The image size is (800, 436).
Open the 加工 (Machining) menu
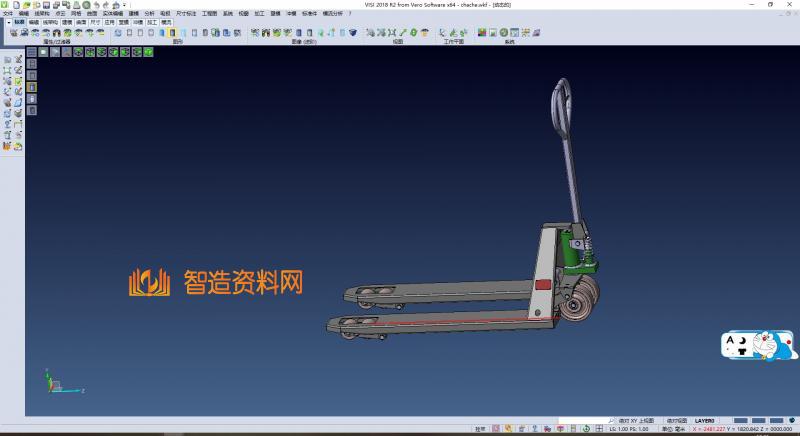coord(259,14)
